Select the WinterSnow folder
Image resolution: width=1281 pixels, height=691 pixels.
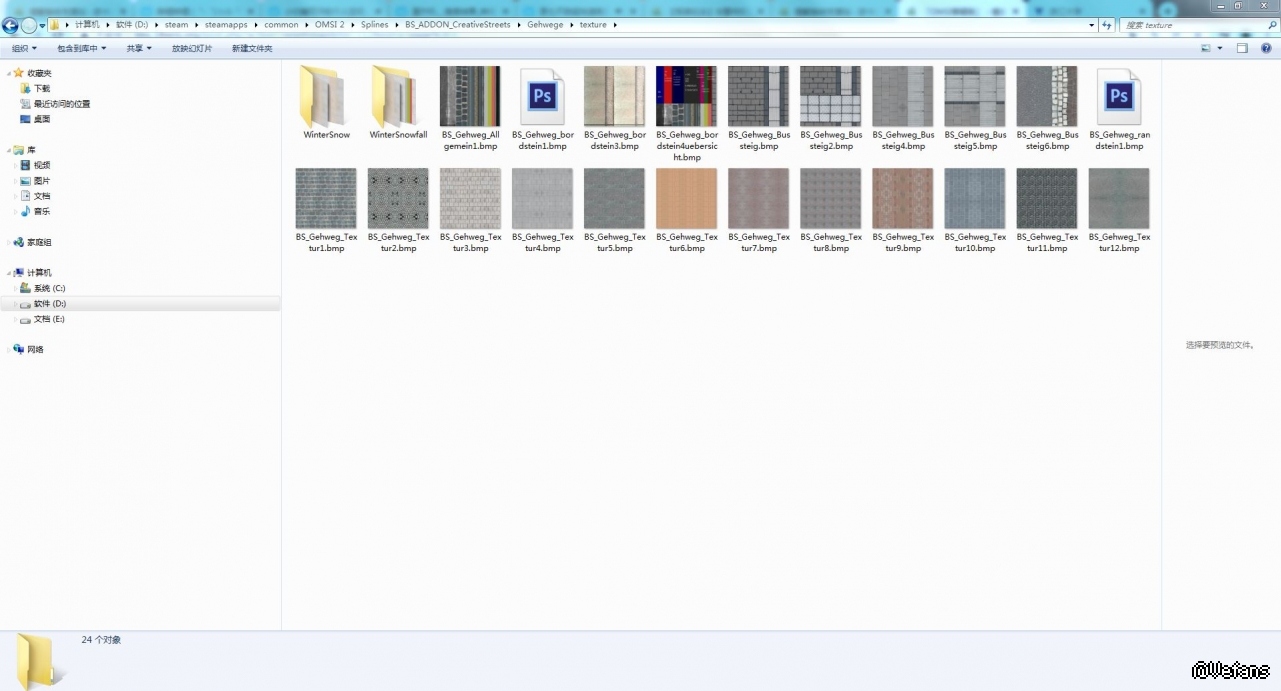click(326, 97)
